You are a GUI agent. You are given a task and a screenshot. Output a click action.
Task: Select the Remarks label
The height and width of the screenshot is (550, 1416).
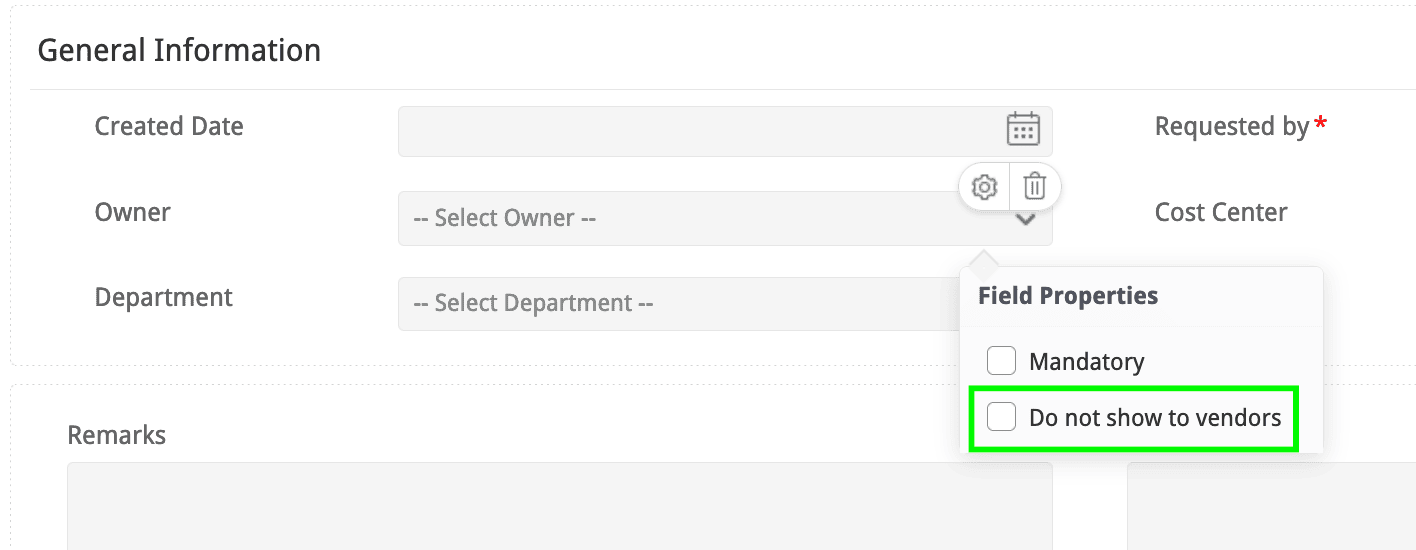(x=117, y=436)
